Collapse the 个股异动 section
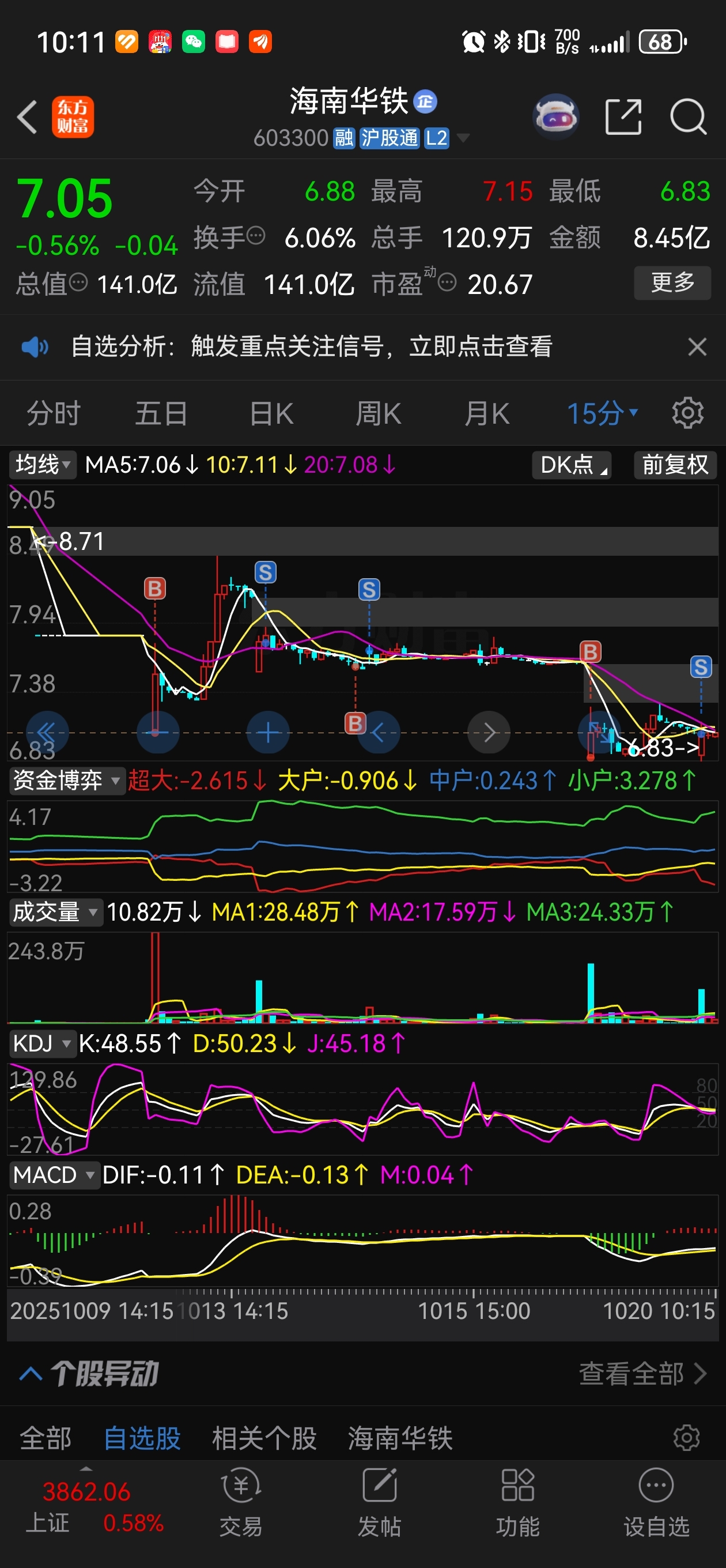726x1568 pixels. click(x=31, y=1373)
